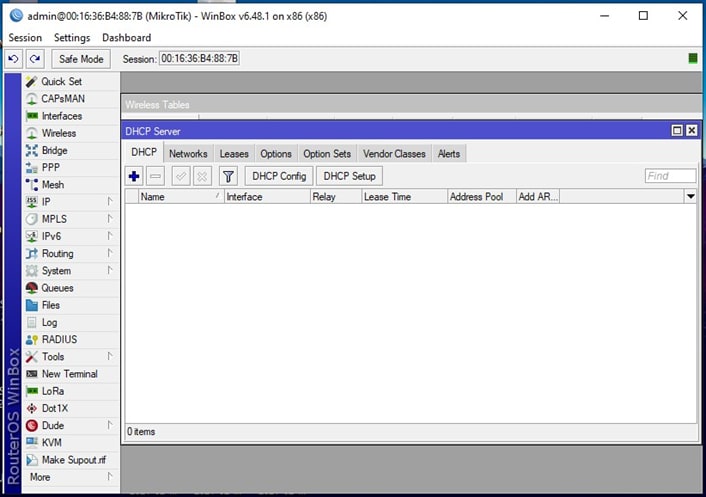Click the Redo arrow in toolbar
The width and height of the screenshot is (706, 497).
(35, 59)
